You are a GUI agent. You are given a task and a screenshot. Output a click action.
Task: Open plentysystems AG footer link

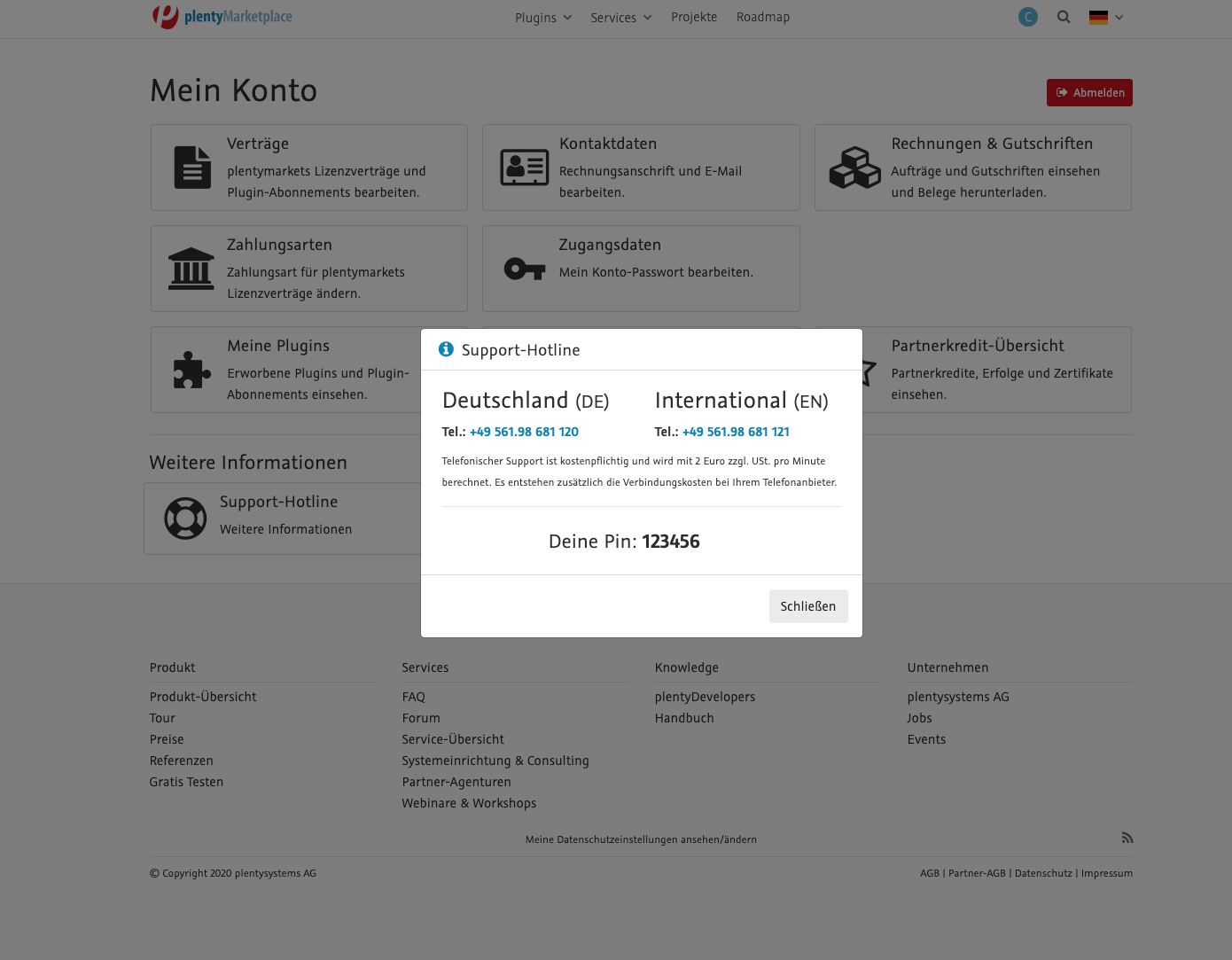[x=958, y=697]
